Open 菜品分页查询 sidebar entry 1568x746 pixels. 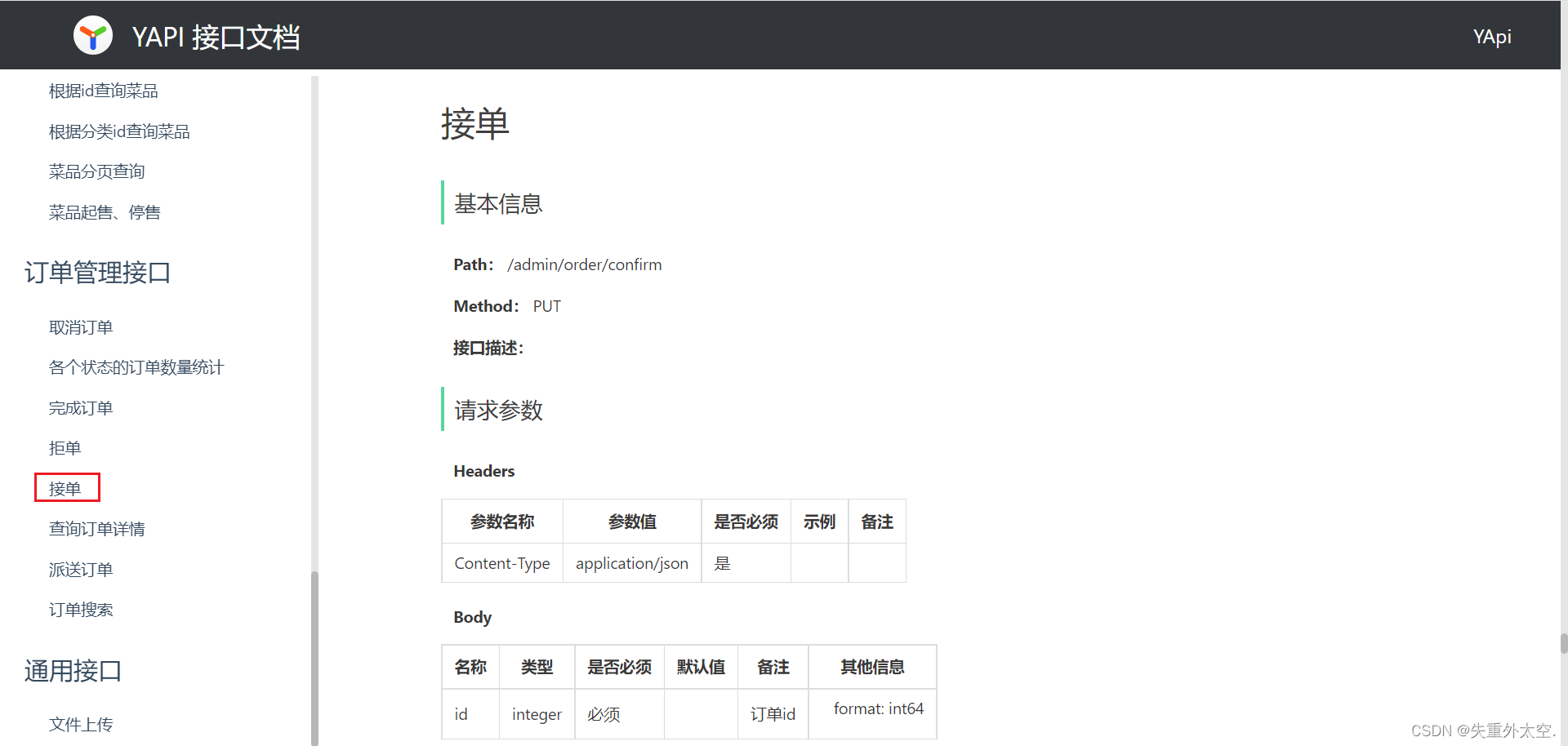[96, 171]
